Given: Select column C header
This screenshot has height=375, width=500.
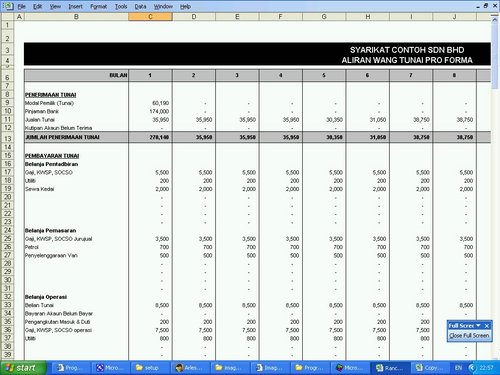Looking at the screenshot, I should 150,17.
